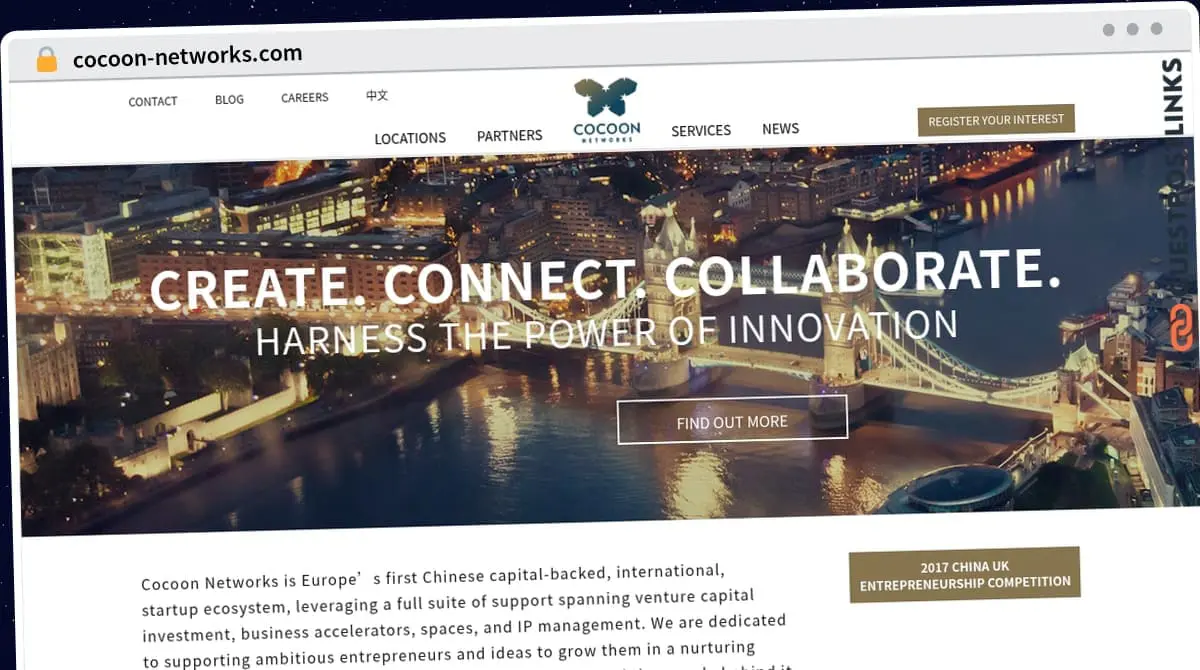This screenshot has height=670, width=1200.
Task: Click the Create. Connect. Collaborate. headline
Action: click(x=606, y=278)
